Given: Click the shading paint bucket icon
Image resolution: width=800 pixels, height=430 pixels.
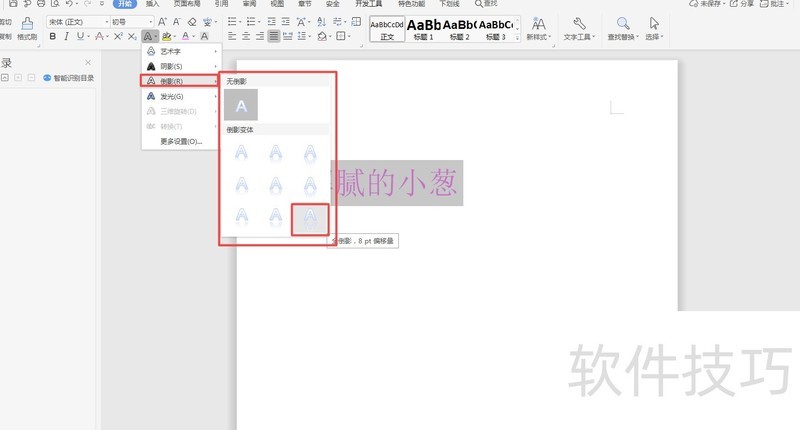Looking at the screenshot, I should [x=321, y=36].
